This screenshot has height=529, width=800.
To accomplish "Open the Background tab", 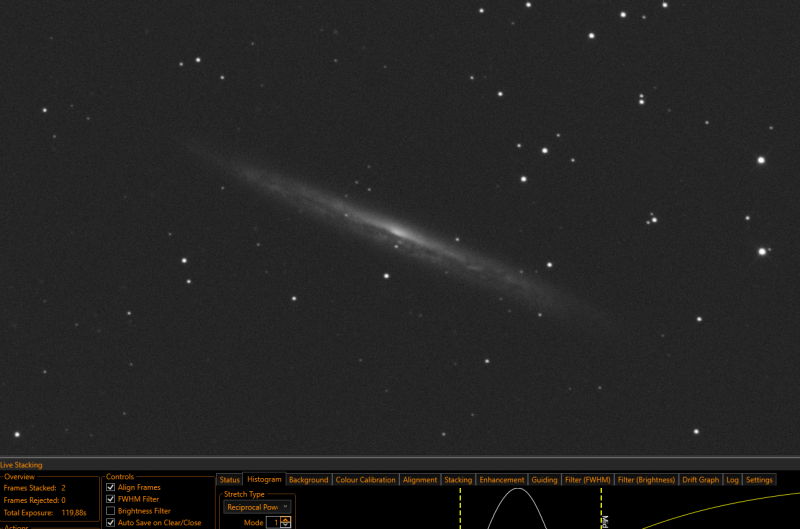I will point(309,480).
